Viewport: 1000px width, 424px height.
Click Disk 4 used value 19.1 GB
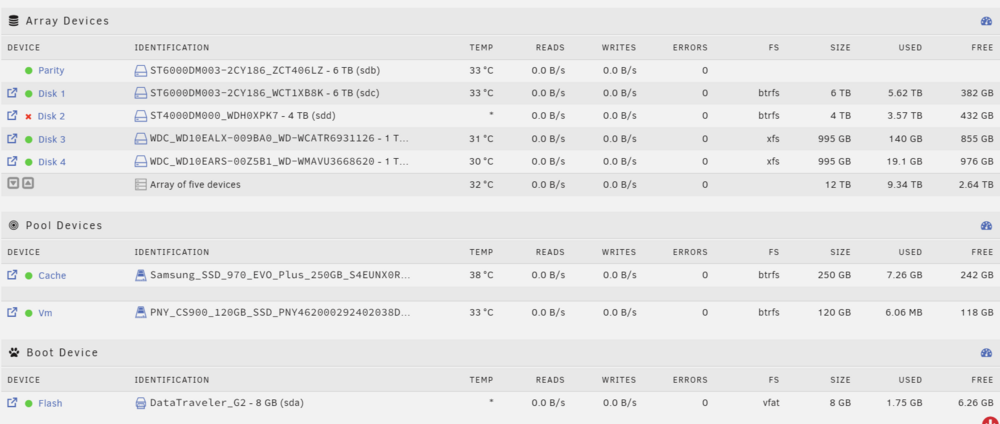point(904,163)
